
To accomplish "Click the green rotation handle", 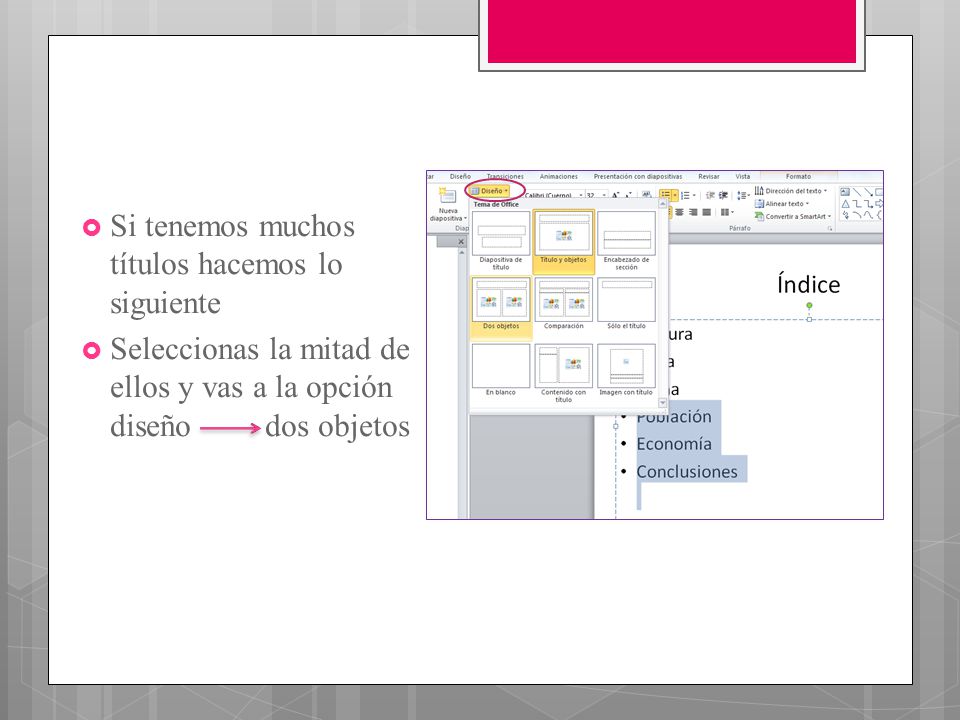I will [809, 305].
